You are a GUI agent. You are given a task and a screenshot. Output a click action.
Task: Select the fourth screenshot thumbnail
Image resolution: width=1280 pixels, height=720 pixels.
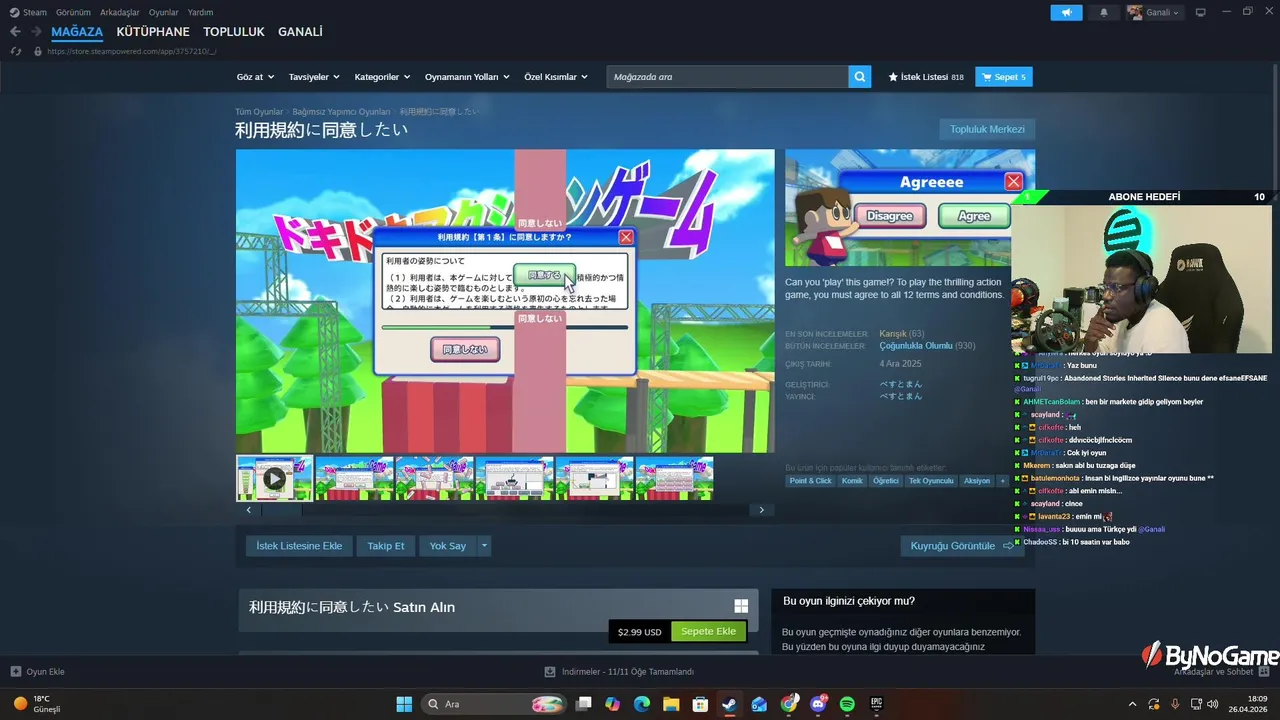pyautogui.click(x=514, y=478)
